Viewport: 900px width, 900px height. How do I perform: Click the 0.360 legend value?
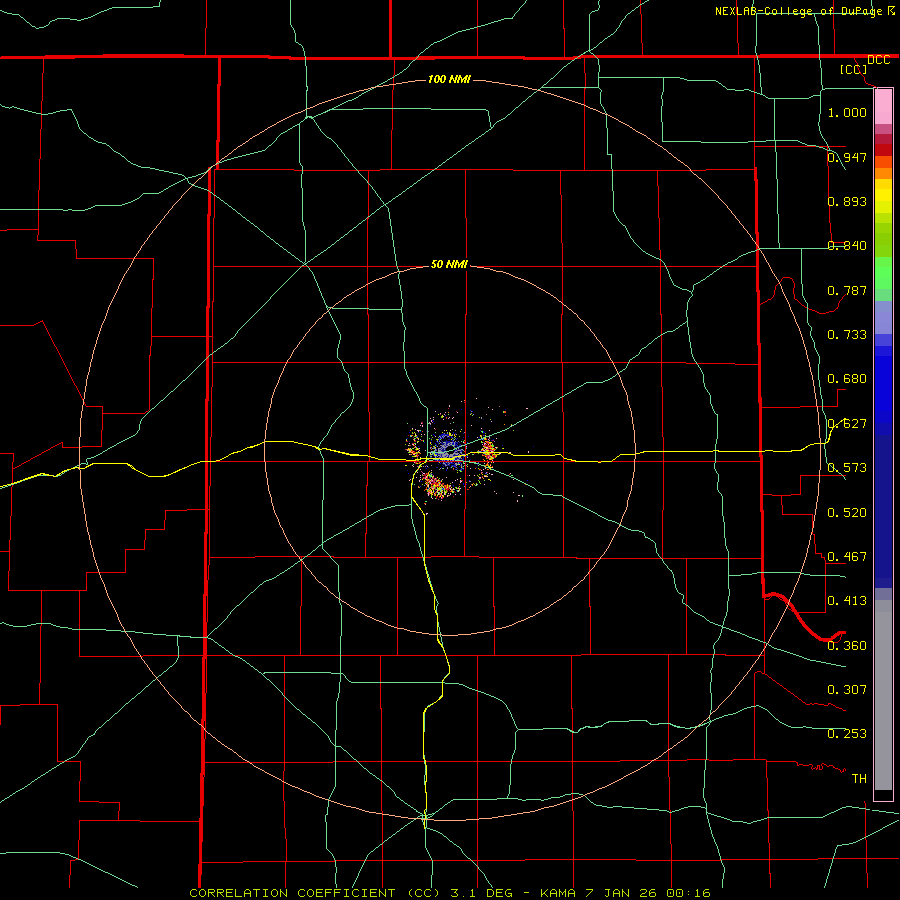click(847, 645)
